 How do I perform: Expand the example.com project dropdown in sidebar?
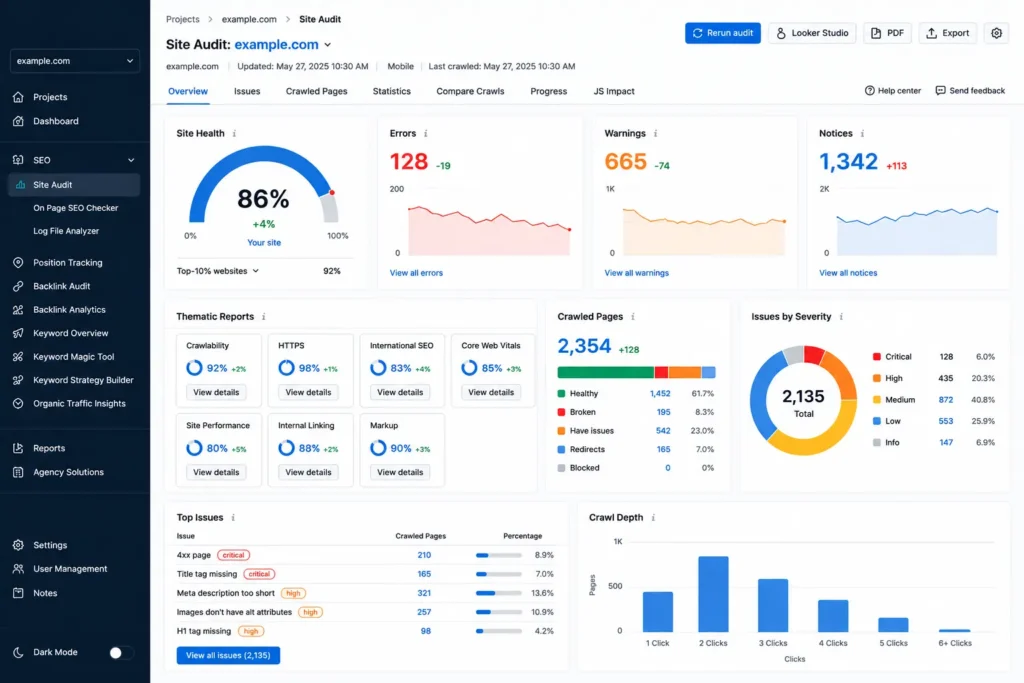(x=74, y=61)
